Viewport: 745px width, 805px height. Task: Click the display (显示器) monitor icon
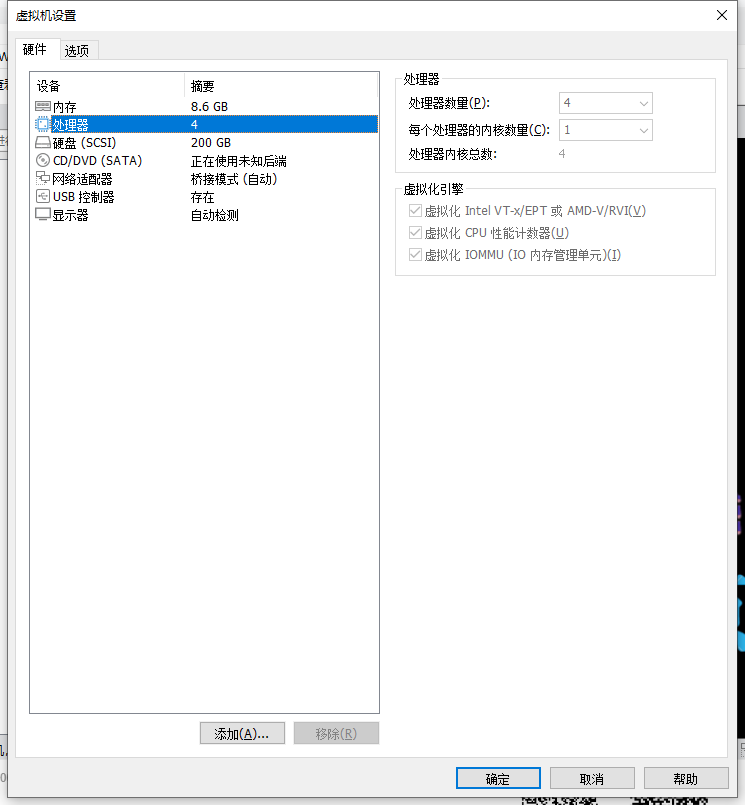43,215
